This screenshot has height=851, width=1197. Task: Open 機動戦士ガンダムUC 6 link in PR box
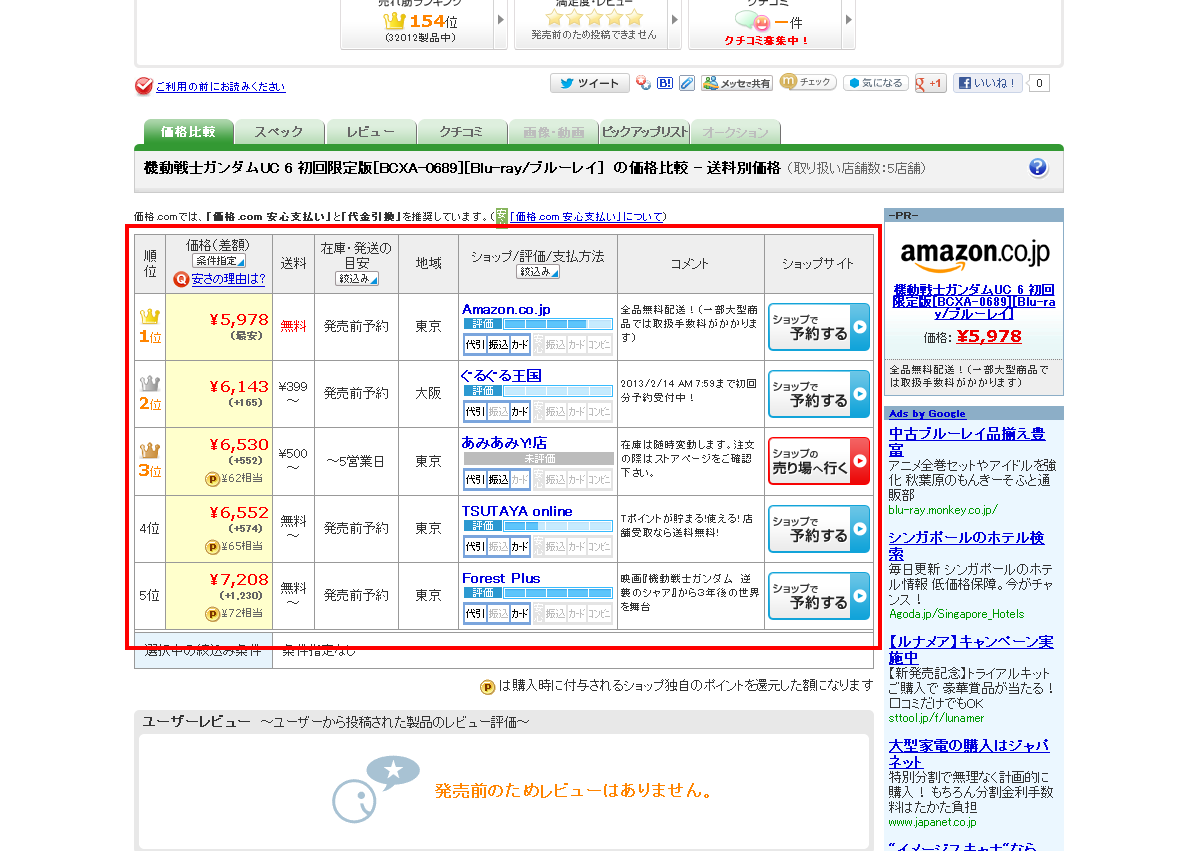tap(974, 301)
